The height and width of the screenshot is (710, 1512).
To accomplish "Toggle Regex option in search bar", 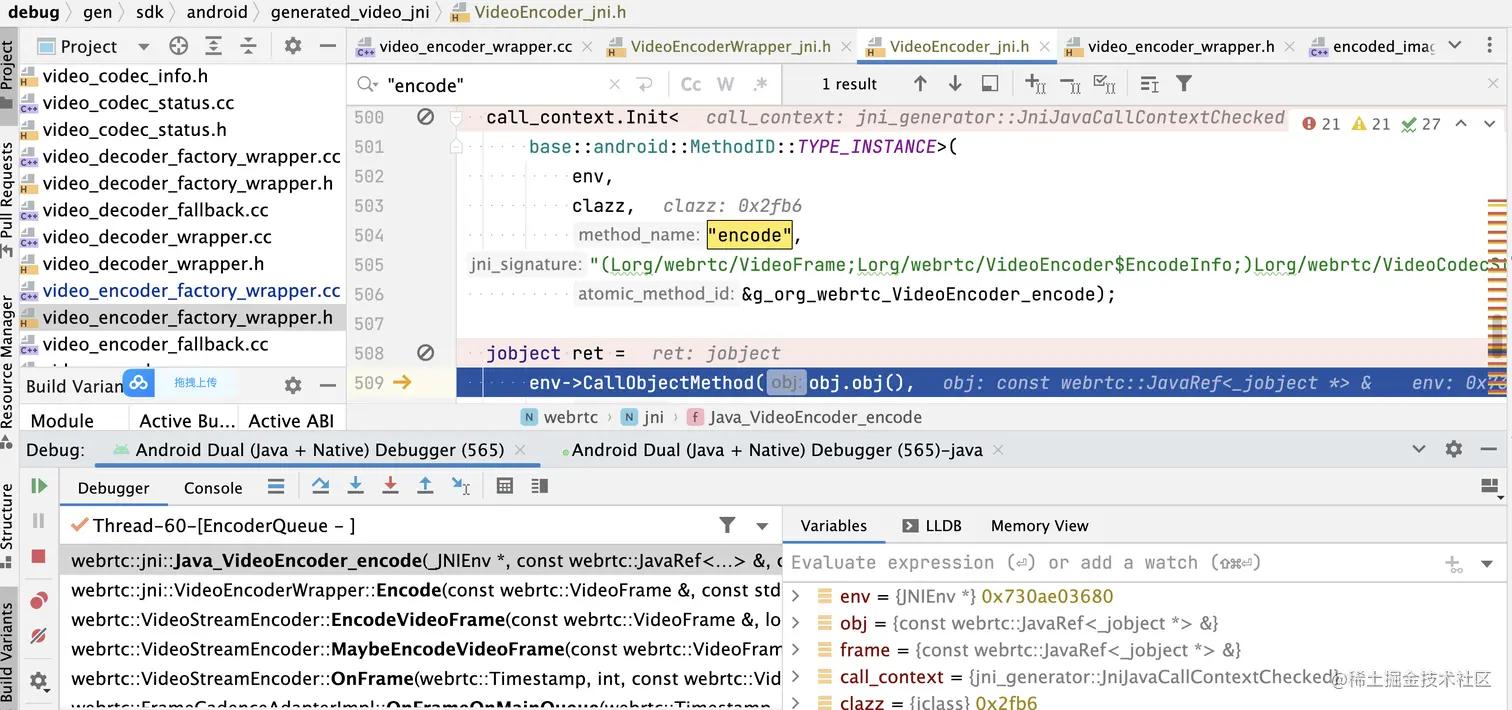I will click(x=760, y=85).
